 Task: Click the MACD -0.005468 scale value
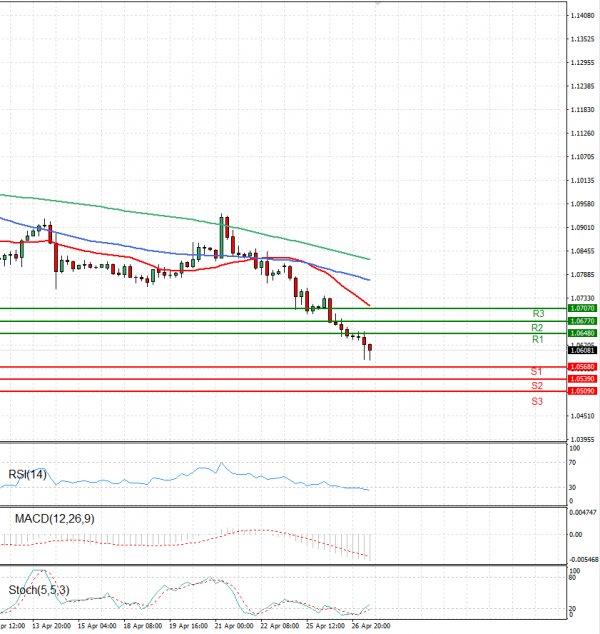pos(583,560)
